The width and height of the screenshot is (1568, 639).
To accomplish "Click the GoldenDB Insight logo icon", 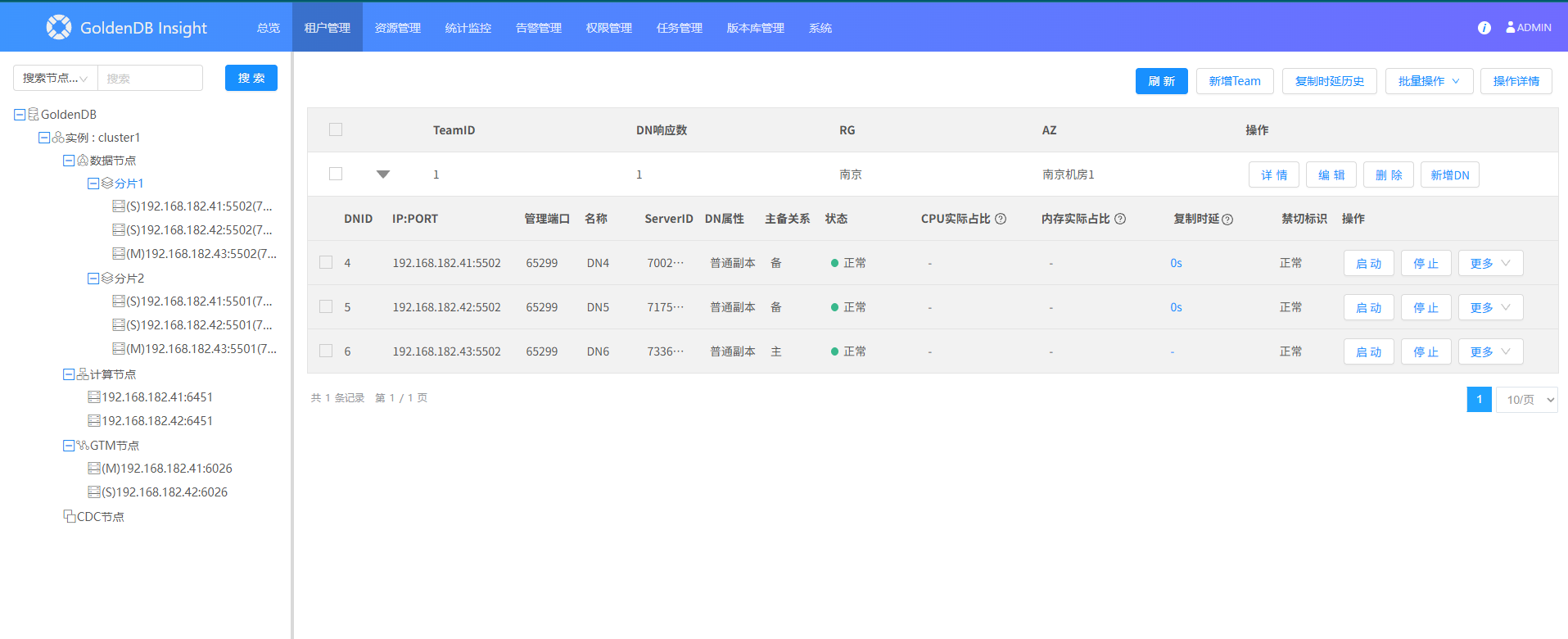I will click(59, 27).
